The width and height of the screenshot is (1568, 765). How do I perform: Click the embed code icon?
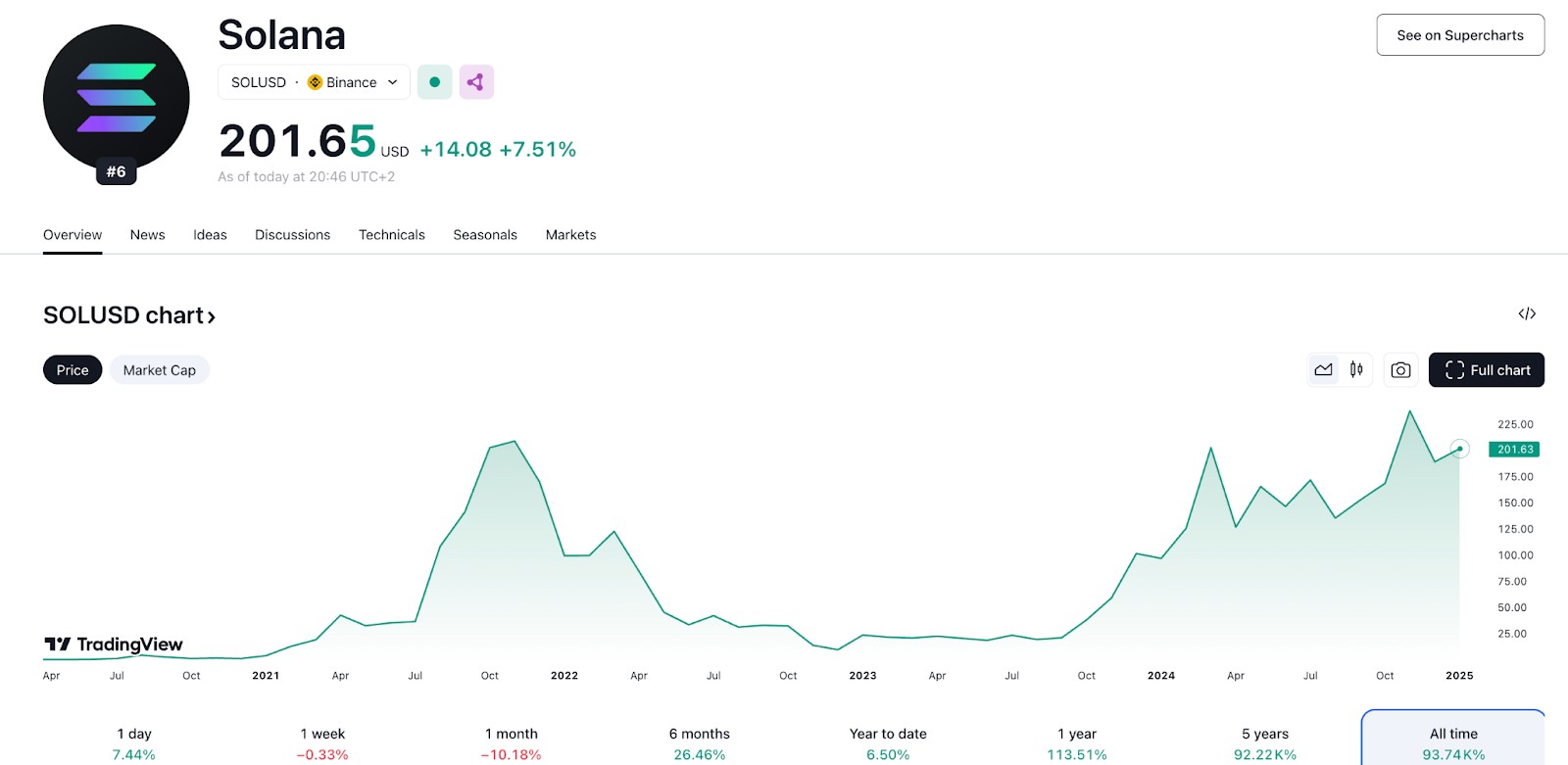click(1527, 313)
